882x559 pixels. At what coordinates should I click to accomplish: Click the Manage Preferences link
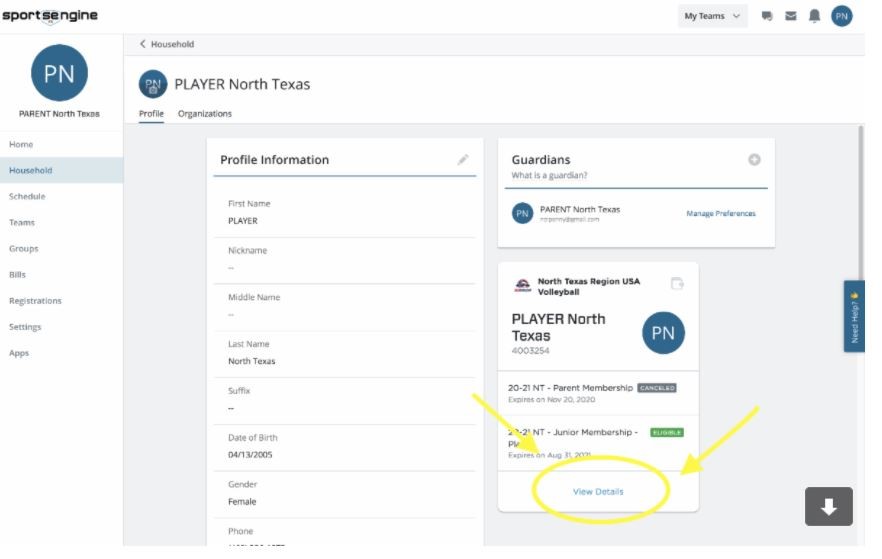point(720,214)
